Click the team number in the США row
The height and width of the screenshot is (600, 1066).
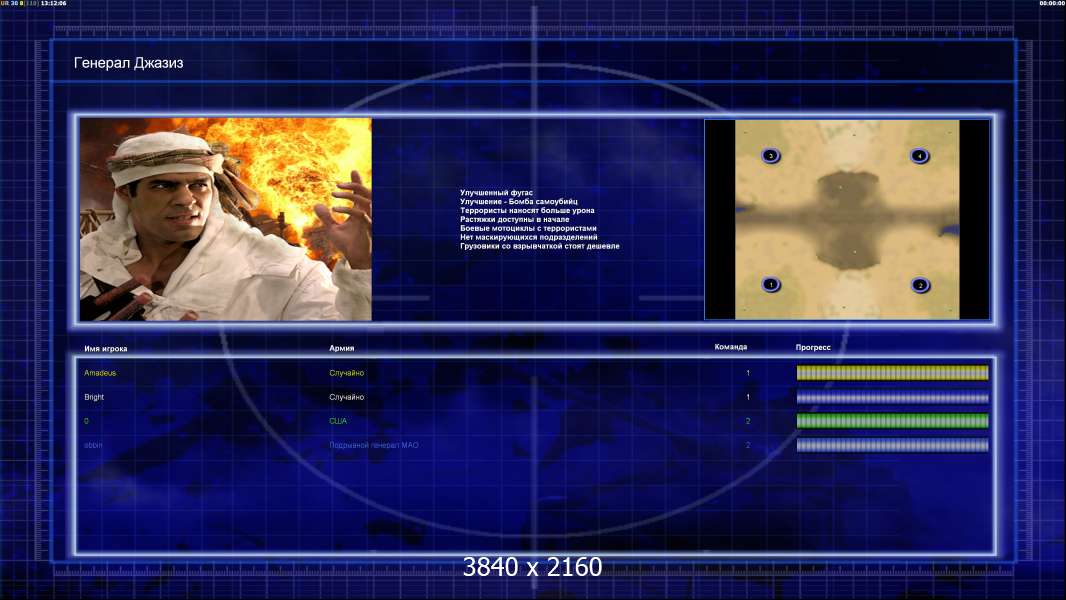pyautogui.click(x=748, y=421)
